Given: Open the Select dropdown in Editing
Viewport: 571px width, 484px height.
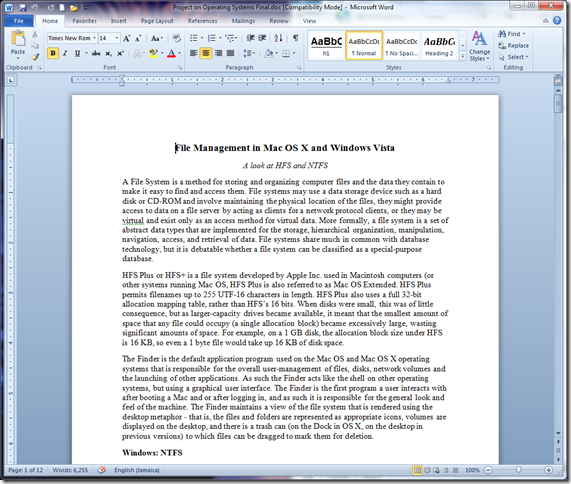Looking at the screenshot, I should pyautogui.click(x=513, y=57).
